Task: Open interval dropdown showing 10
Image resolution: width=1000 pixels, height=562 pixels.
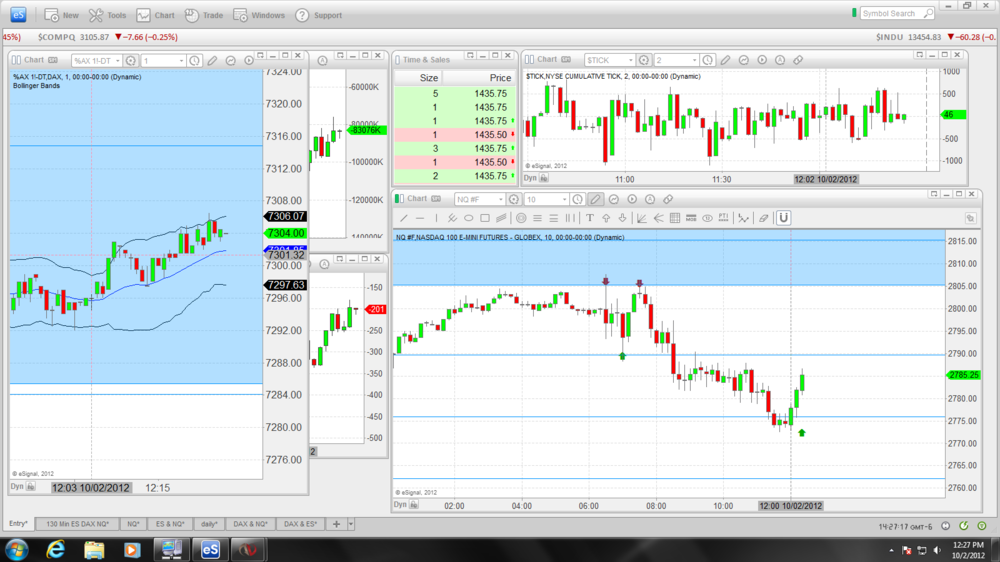Action: (x=564, y=200)
